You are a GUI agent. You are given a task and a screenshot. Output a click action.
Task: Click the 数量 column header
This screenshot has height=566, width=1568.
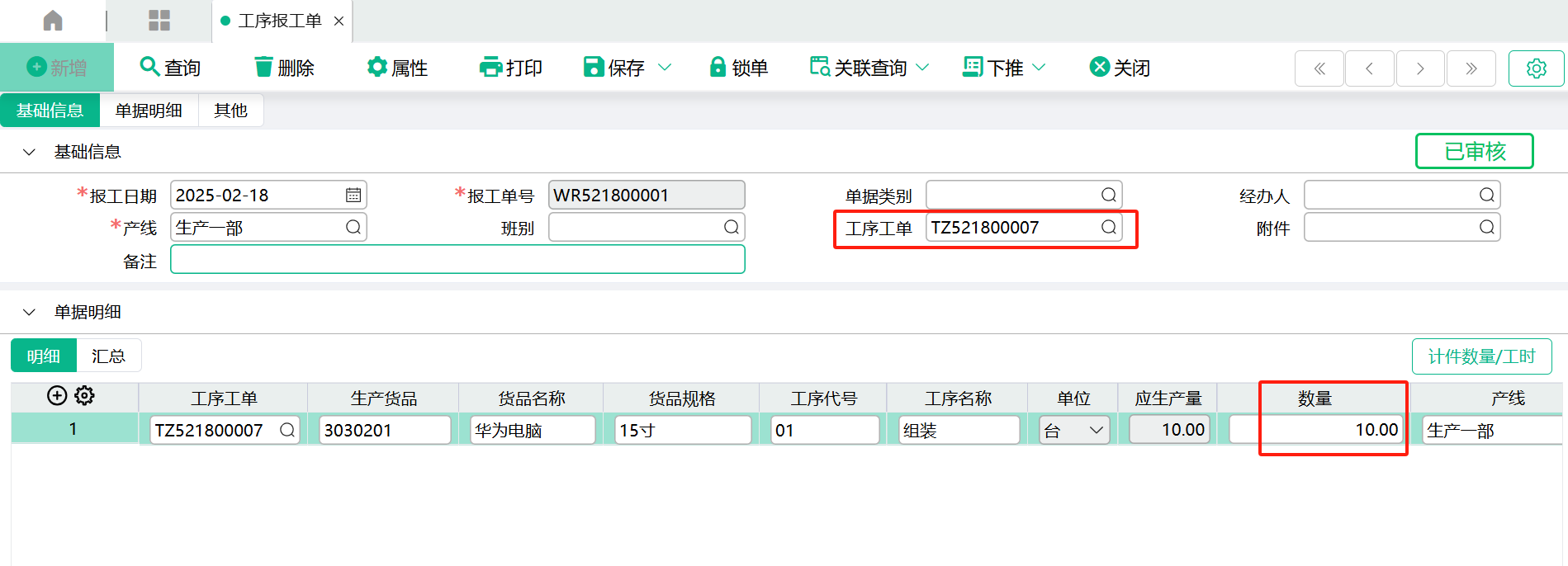click(x=1315, y=399)
